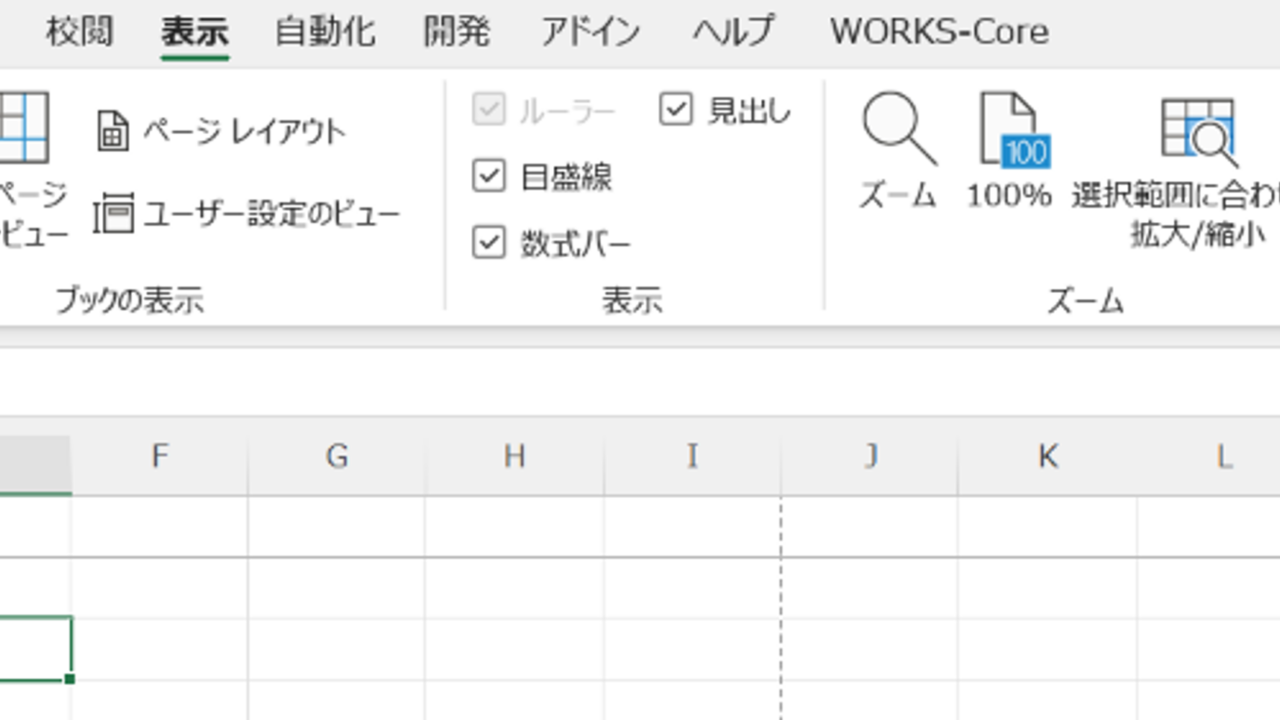Switch to the 自動化 tab
Image resolution: width=1280 pixels, height=720 pixels.
click(x=325, y=32)
